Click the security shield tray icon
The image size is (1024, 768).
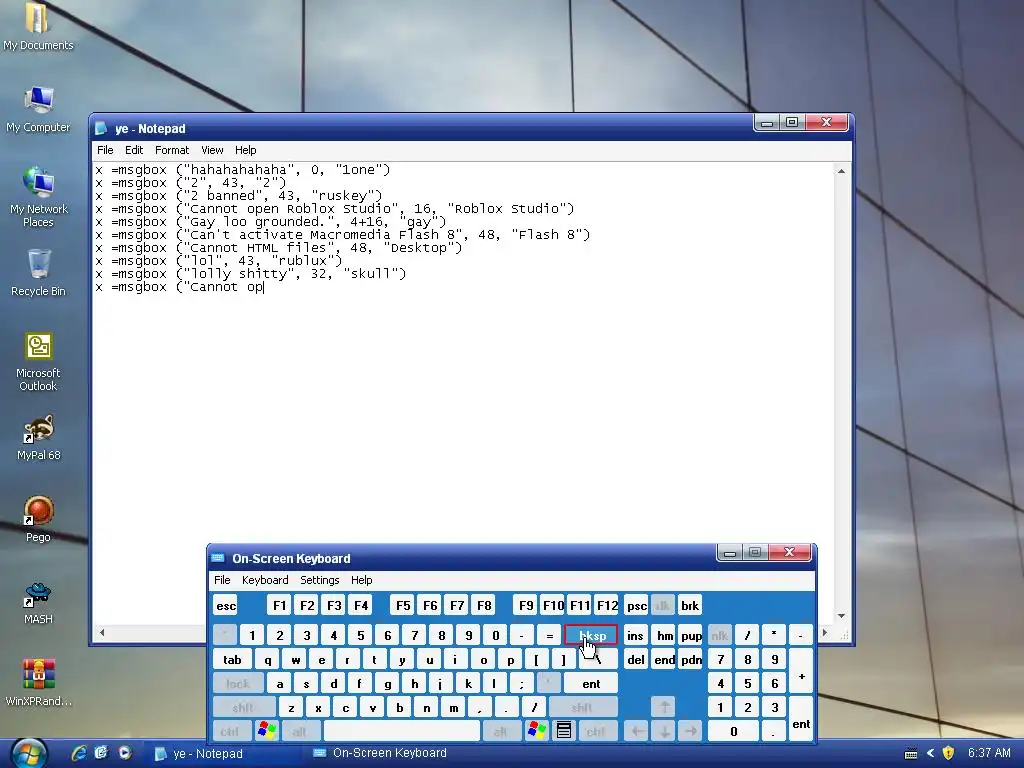949,753
